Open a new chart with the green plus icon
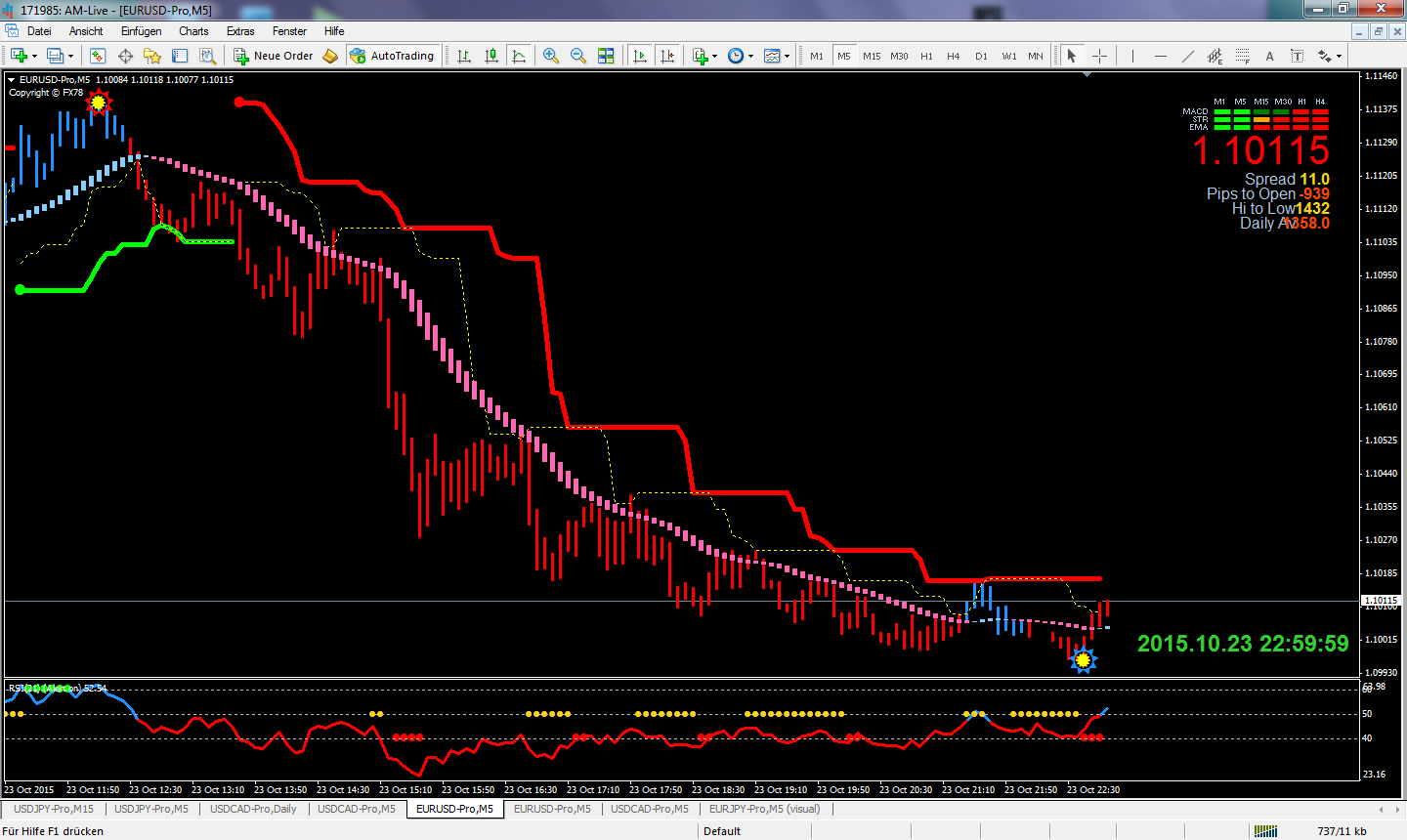Image resolution: width=1407 pixels, height=840 pixels. pos(19,56)
